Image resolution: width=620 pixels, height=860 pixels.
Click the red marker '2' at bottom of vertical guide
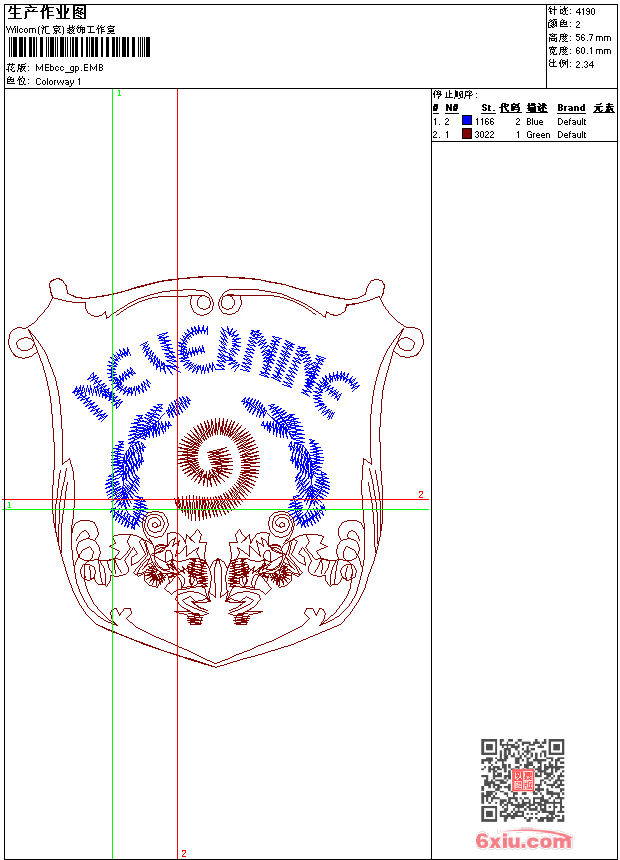tap(184, 853)
